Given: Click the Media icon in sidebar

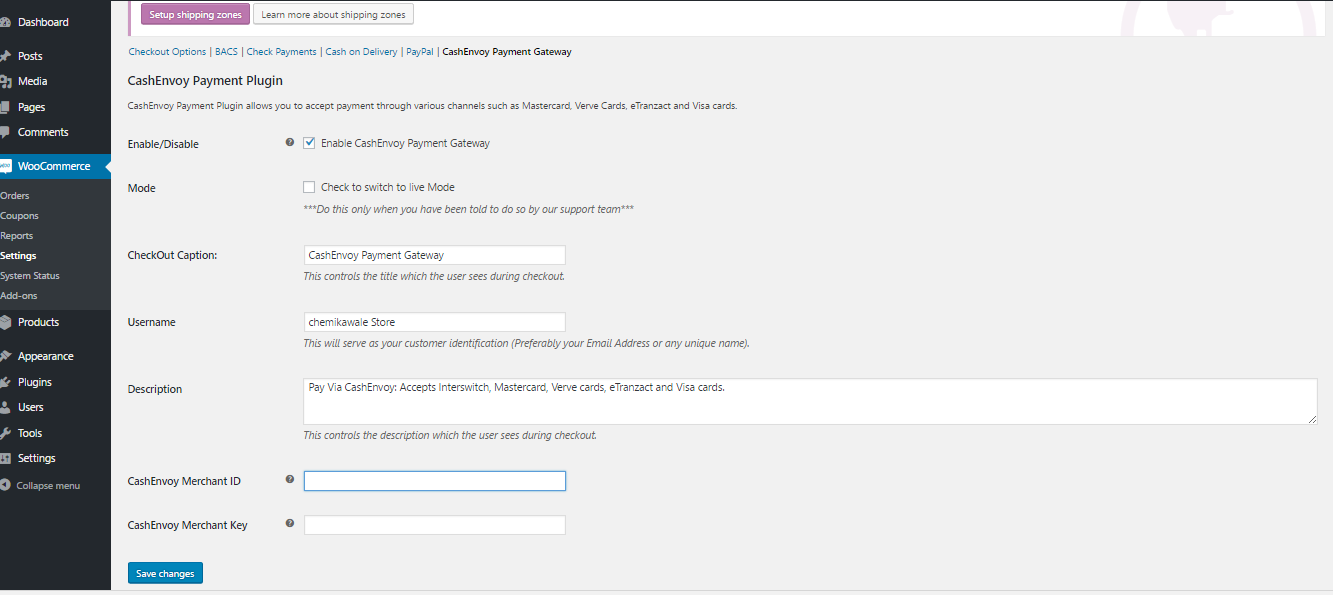Looking at the screenshot, I should pos(5,81).
